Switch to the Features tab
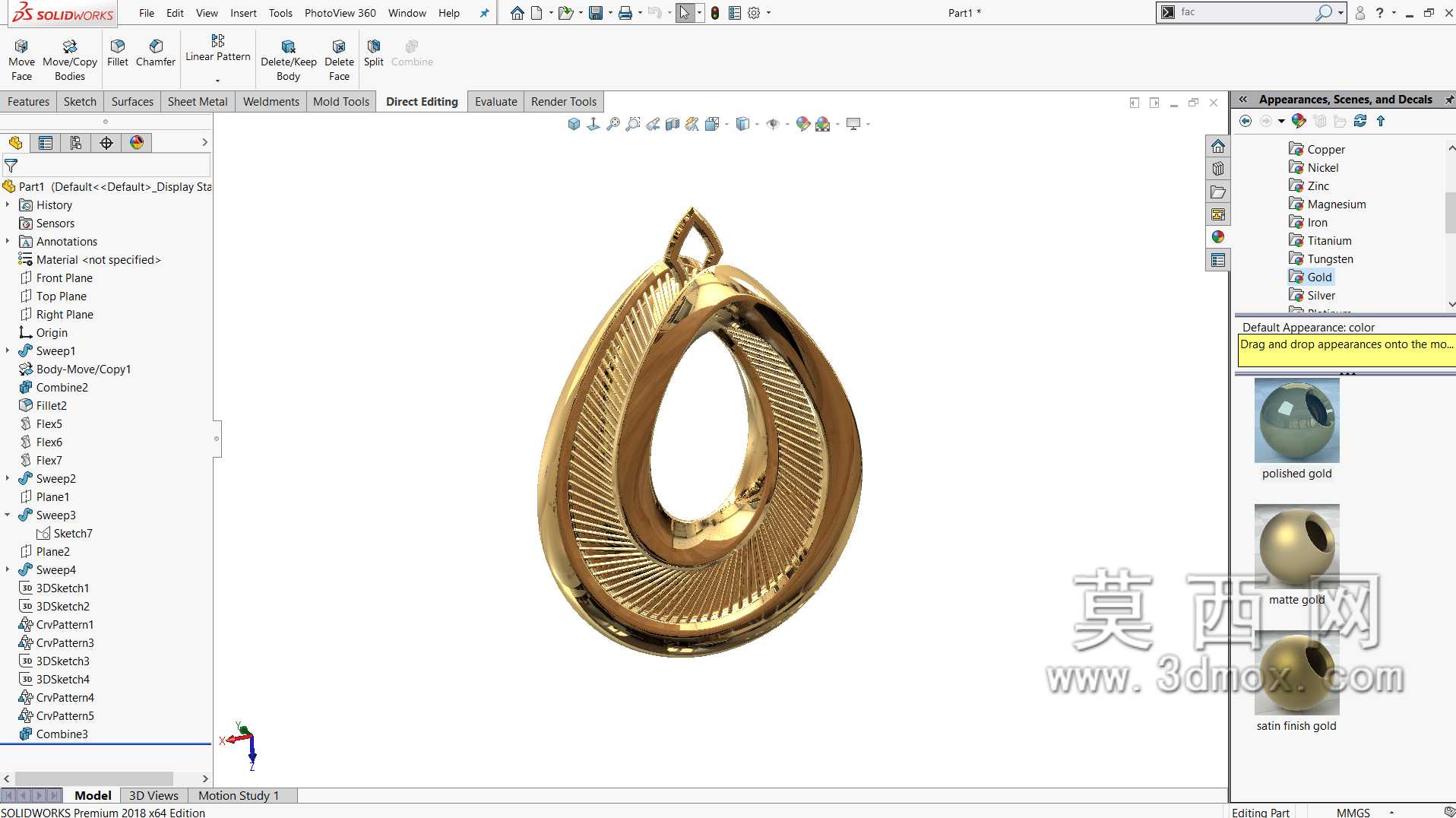This screenshot has width=1456, height=818. pyautogui.click(x=28, y=102)
